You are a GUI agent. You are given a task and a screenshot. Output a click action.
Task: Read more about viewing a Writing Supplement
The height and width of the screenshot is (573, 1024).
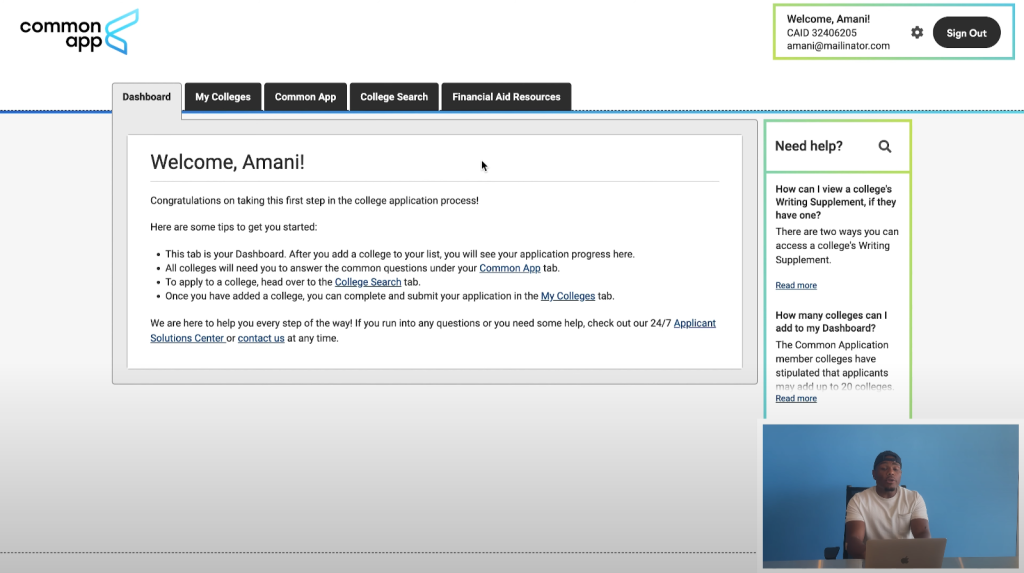pos(796,285)
